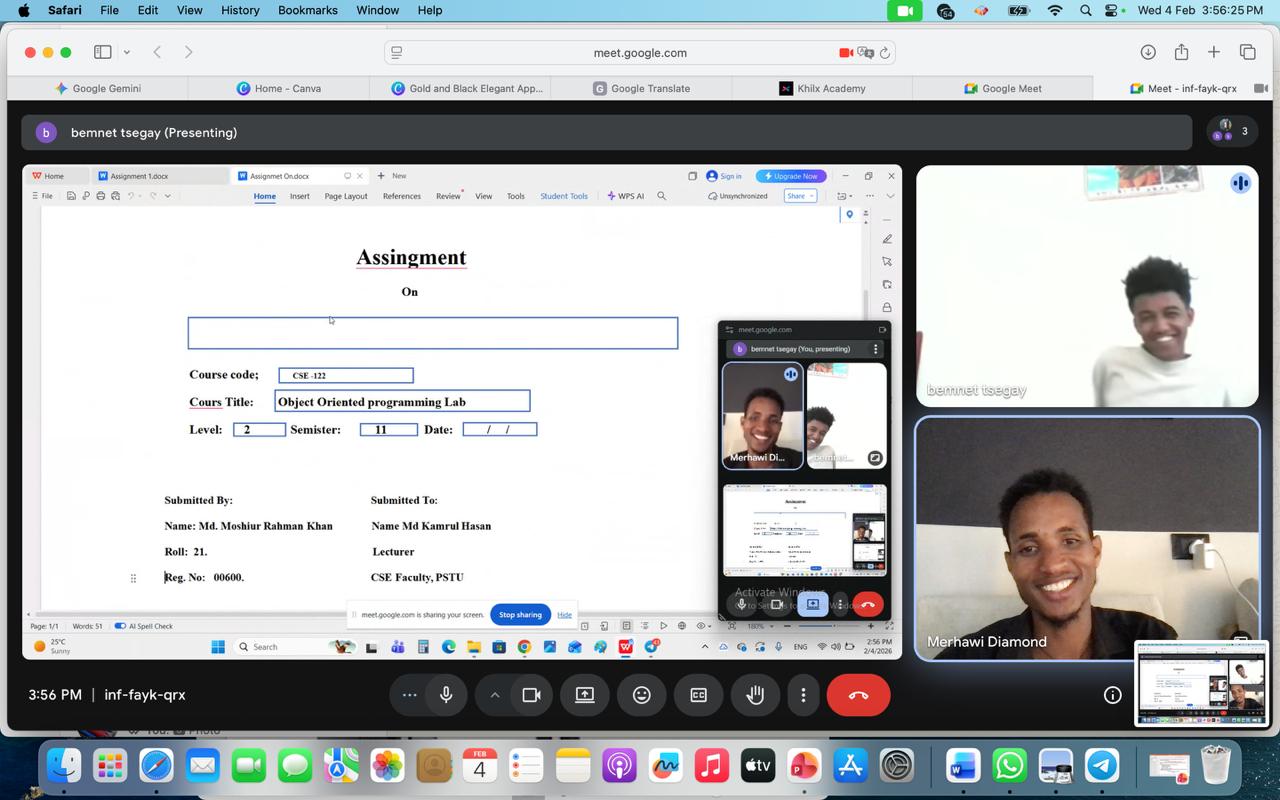Click Hide link next to Stop sharing
This screenshot has width=1280, height=800.
coord(564,615)
